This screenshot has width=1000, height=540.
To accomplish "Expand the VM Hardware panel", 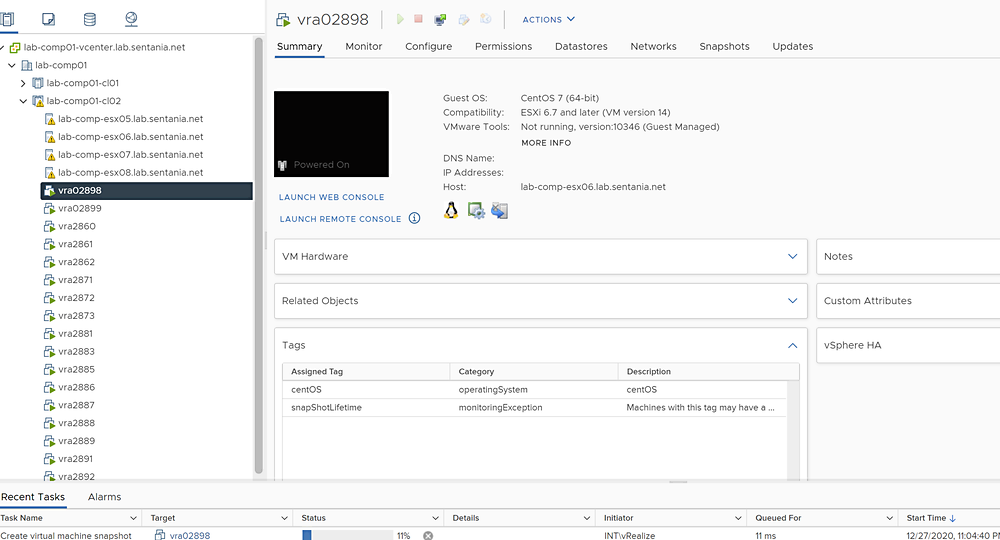I will tap(541, 256).
